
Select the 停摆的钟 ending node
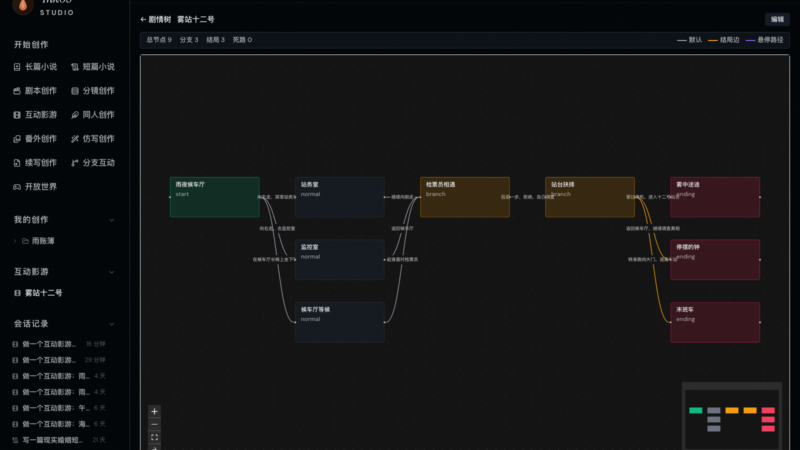pos(715,259)
